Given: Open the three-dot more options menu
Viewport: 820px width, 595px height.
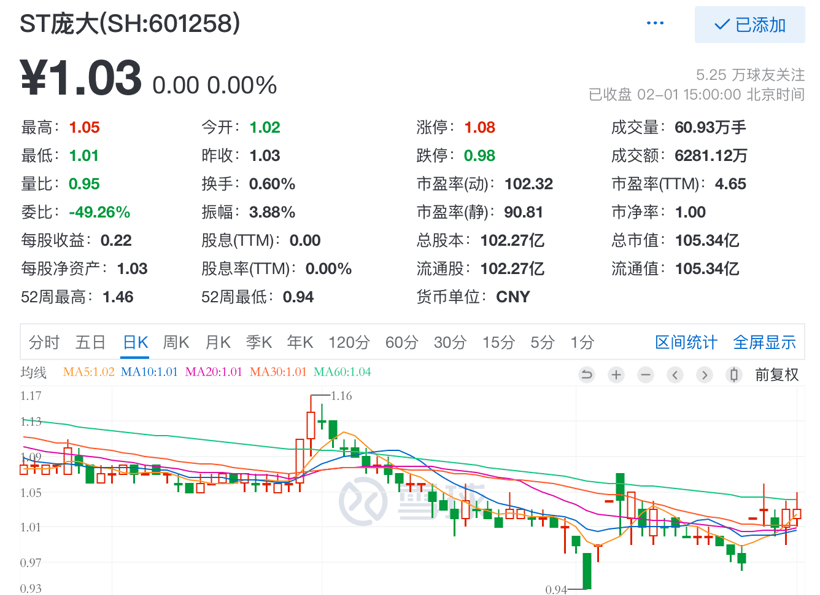Looking at the screenshot, I should [x=655, y=23].
